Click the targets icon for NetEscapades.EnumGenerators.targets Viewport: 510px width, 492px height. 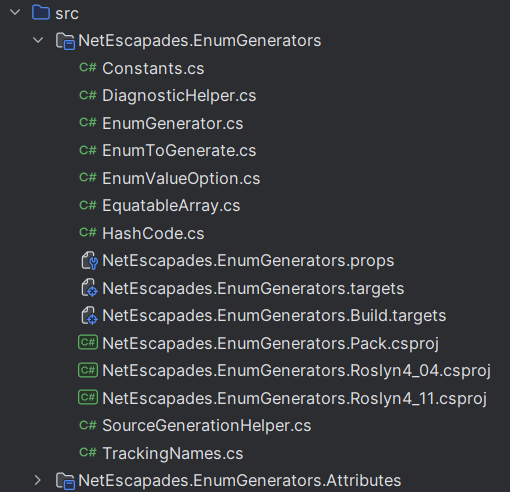(89, 288)
